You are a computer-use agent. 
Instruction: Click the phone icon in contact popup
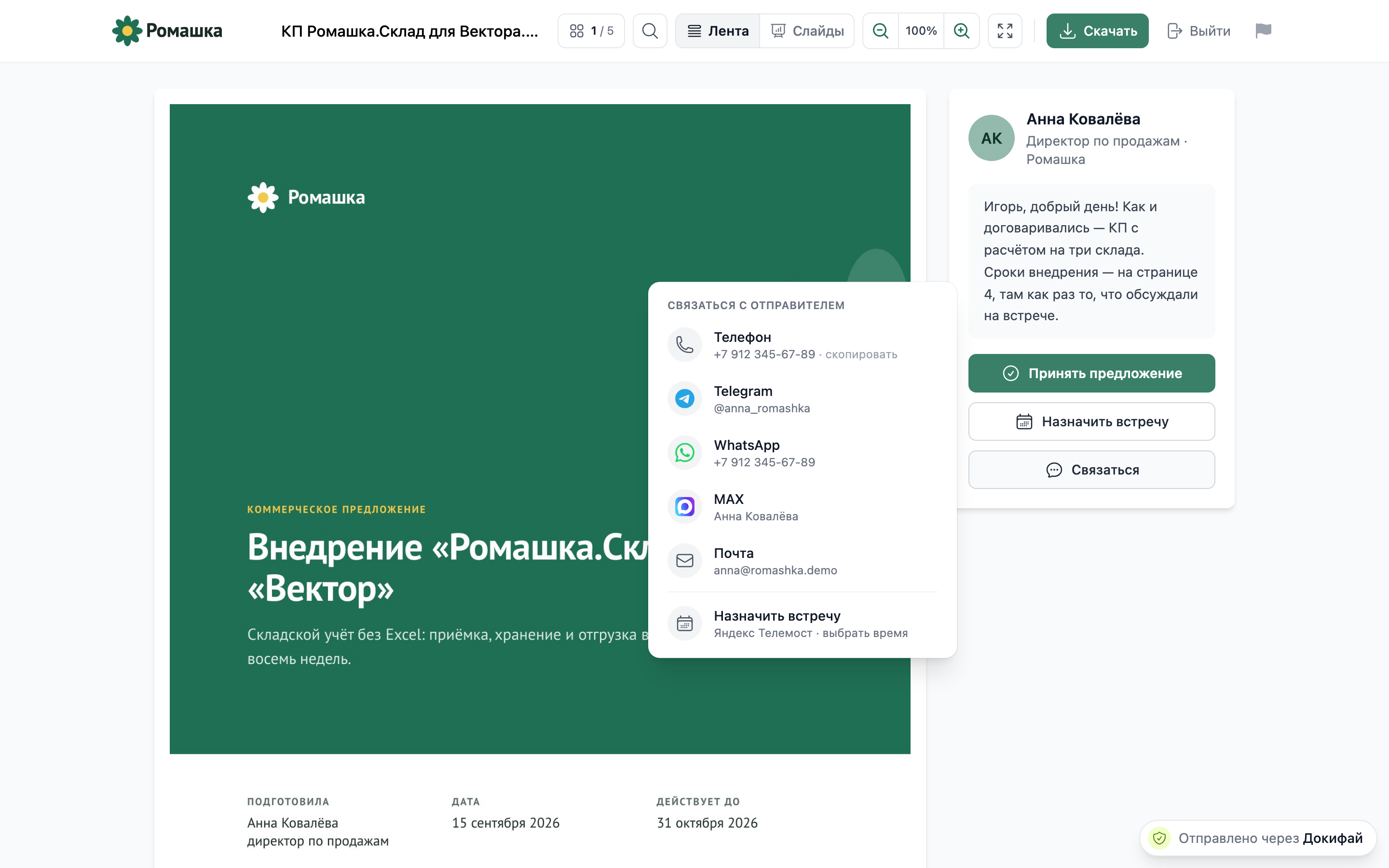(x=685, y=345)
